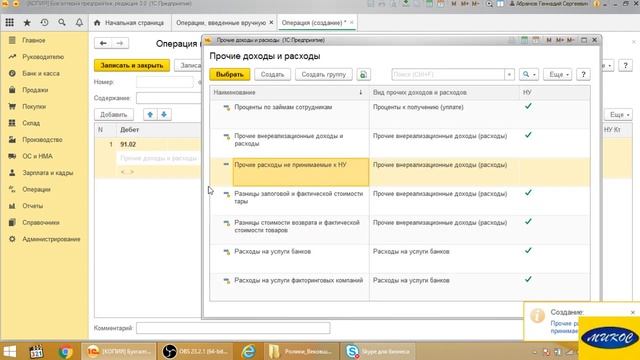Click the 91.02 debit account cell
640x360 pixels.
click(159, 144)
